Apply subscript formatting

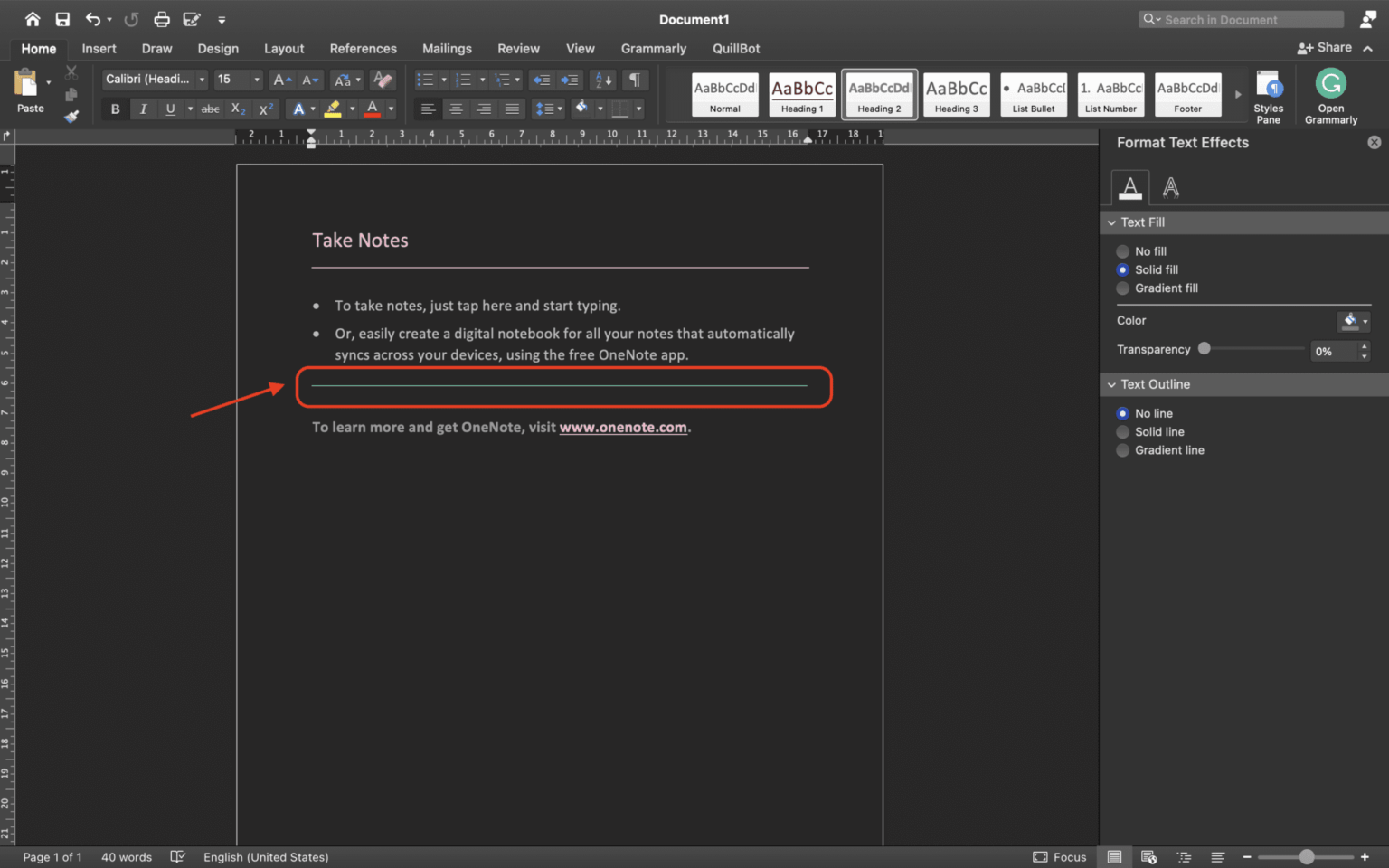(236, 108)
